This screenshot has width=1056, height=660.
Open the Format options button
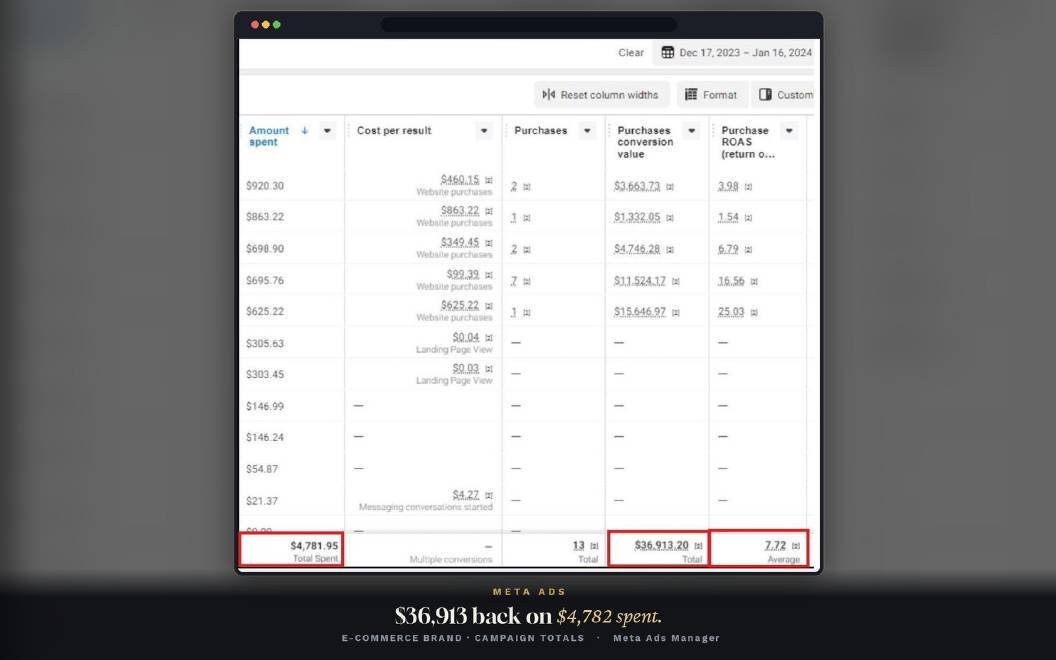[711, 95]
